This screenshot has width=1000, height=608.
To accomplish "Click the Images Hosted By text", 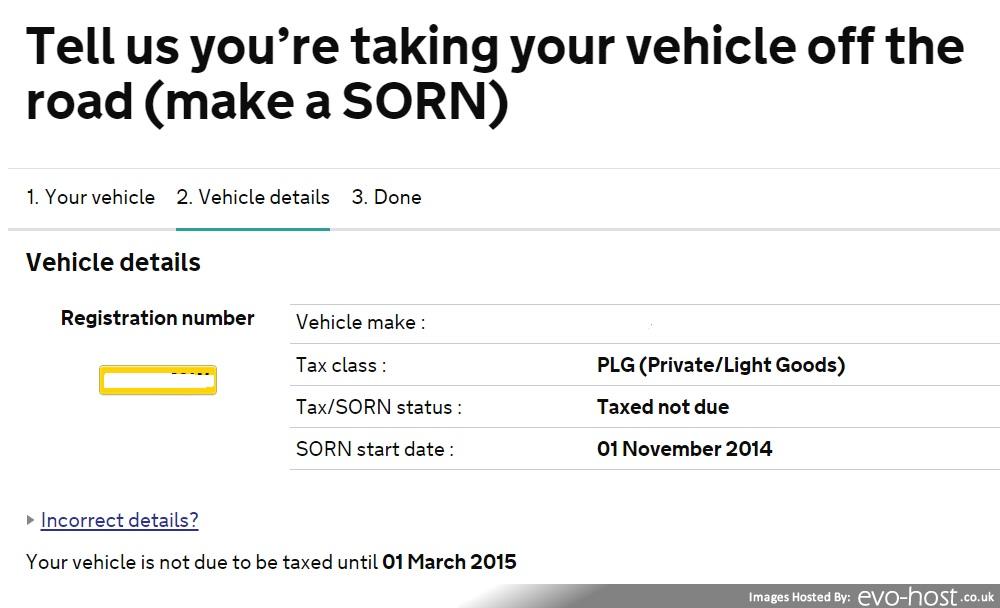I will tap(799, 597).
